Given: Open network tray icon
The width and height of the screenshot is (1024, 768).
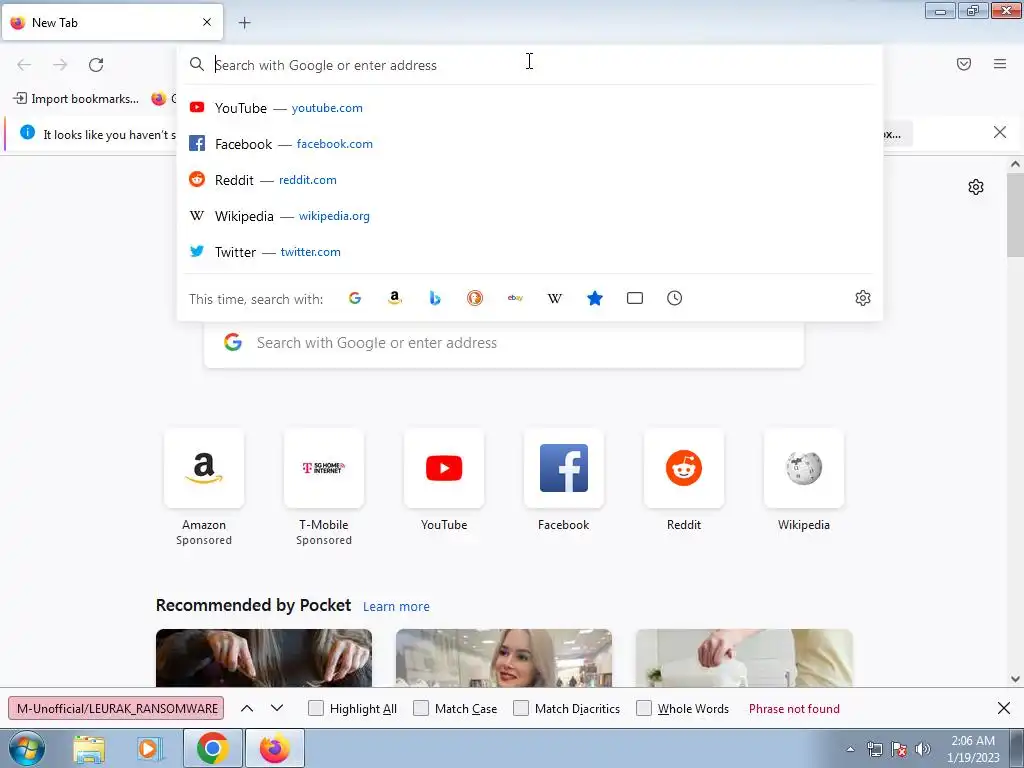Looking at the screenshot, I should 874,749.
